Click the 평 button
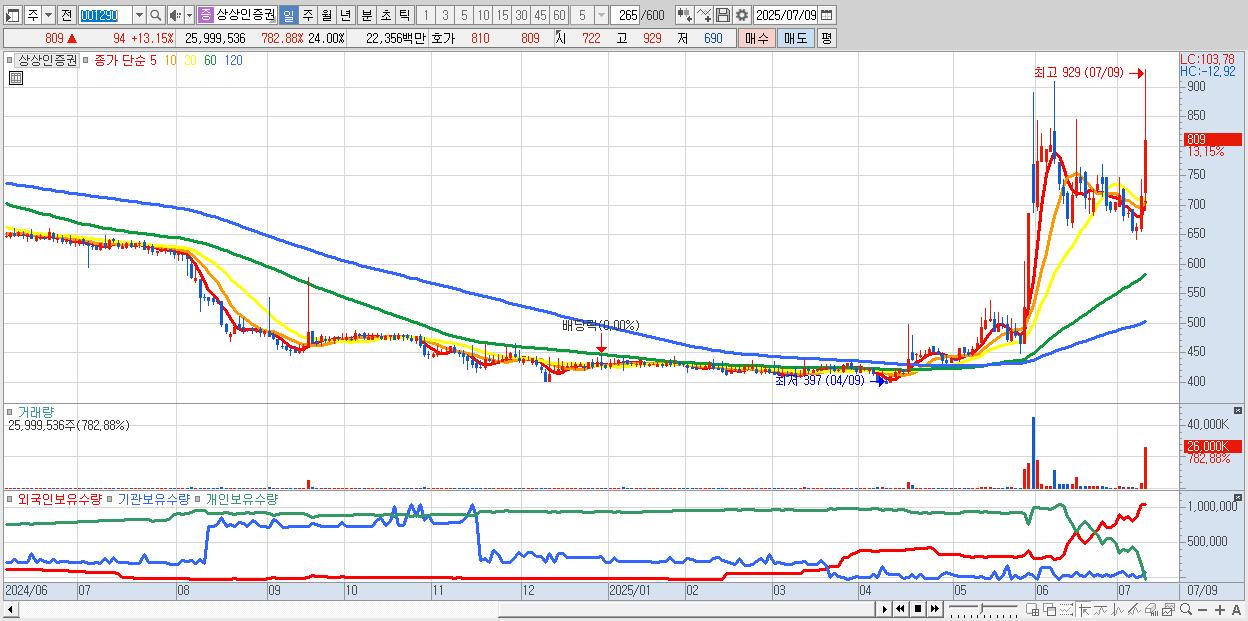The image size is (1248, 621). 826,38
